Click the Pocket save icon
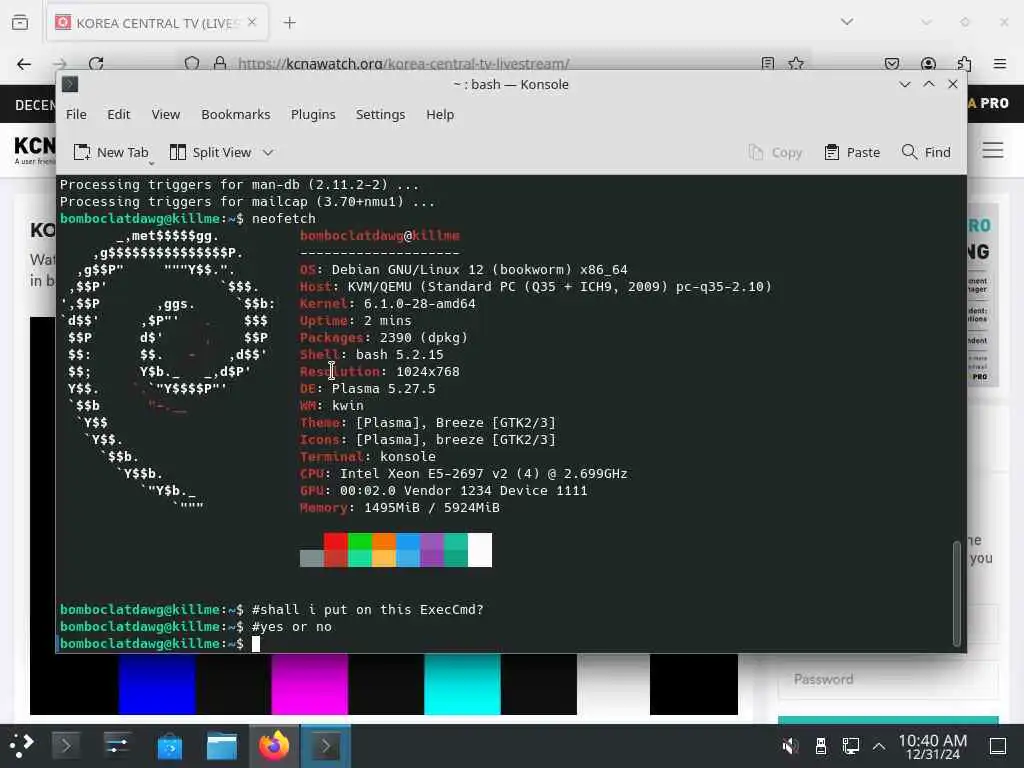Viewport: 1024px width, 768px height. tap(891, 64)
